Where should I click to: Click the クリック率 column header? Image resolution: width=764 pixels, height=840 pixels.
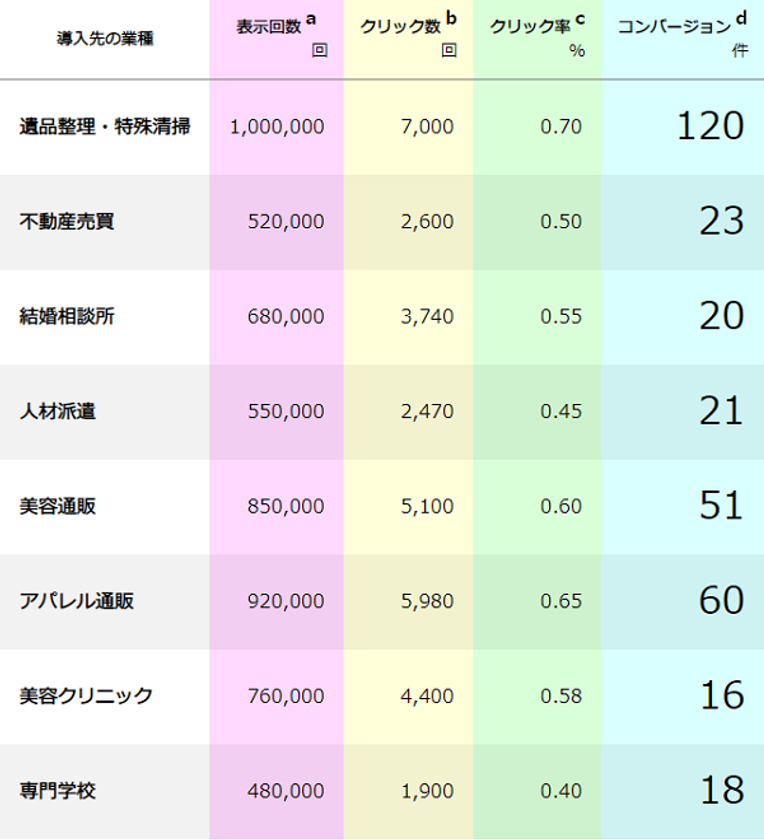(530, 28)
